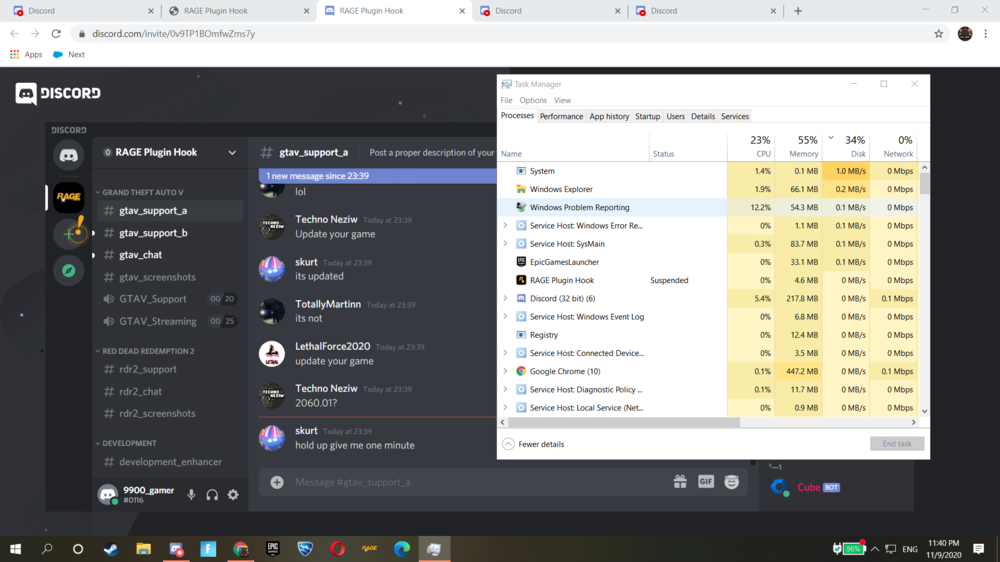Sort processes by Memory column

click(x=798, y=146)
